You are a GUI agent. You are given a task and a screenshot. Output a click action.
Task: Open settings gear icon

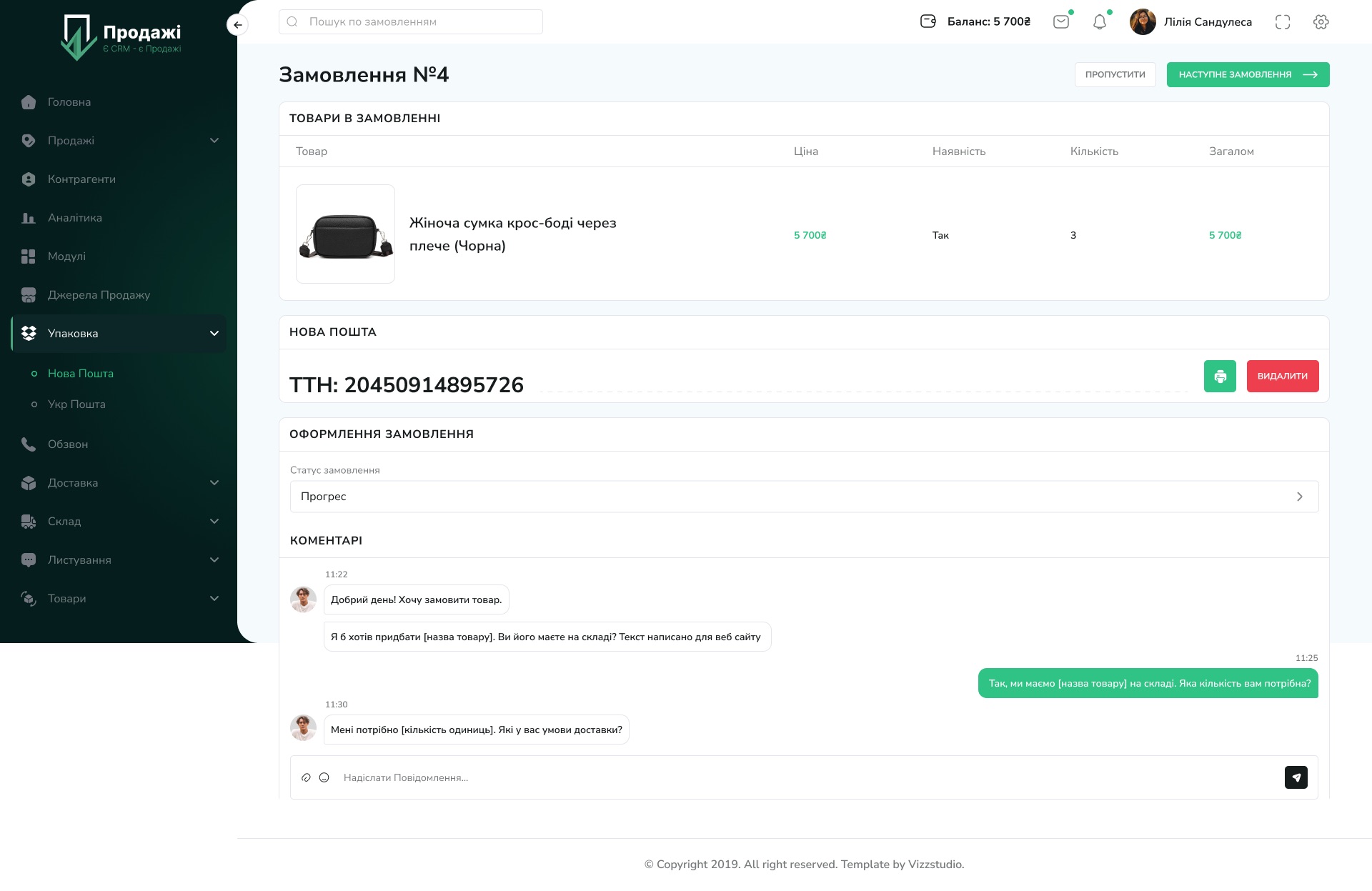[1321, 22]
